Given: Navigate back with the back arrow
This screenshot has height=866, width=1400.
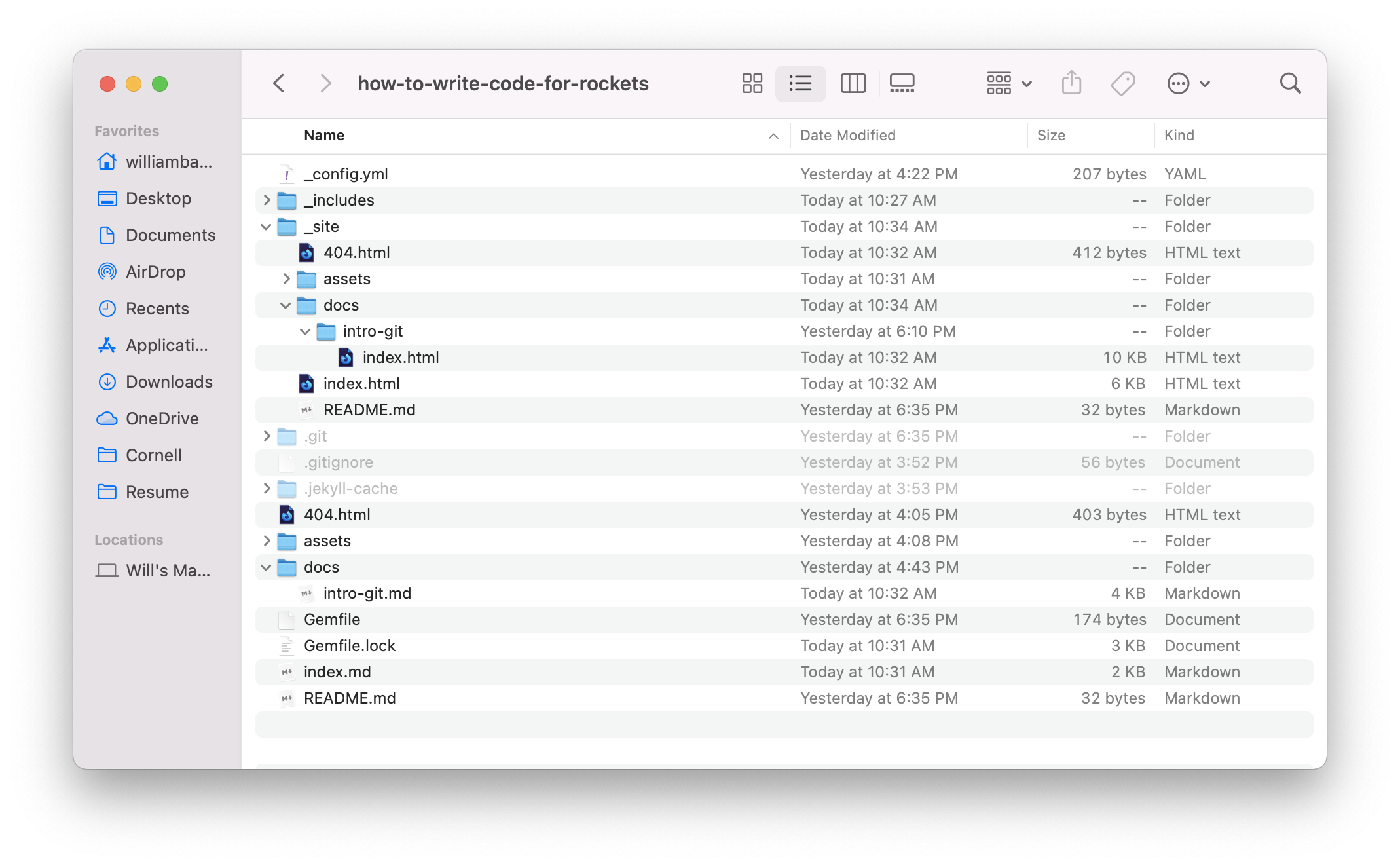Looking at the screenshot, I should click(x=279, y=83).
